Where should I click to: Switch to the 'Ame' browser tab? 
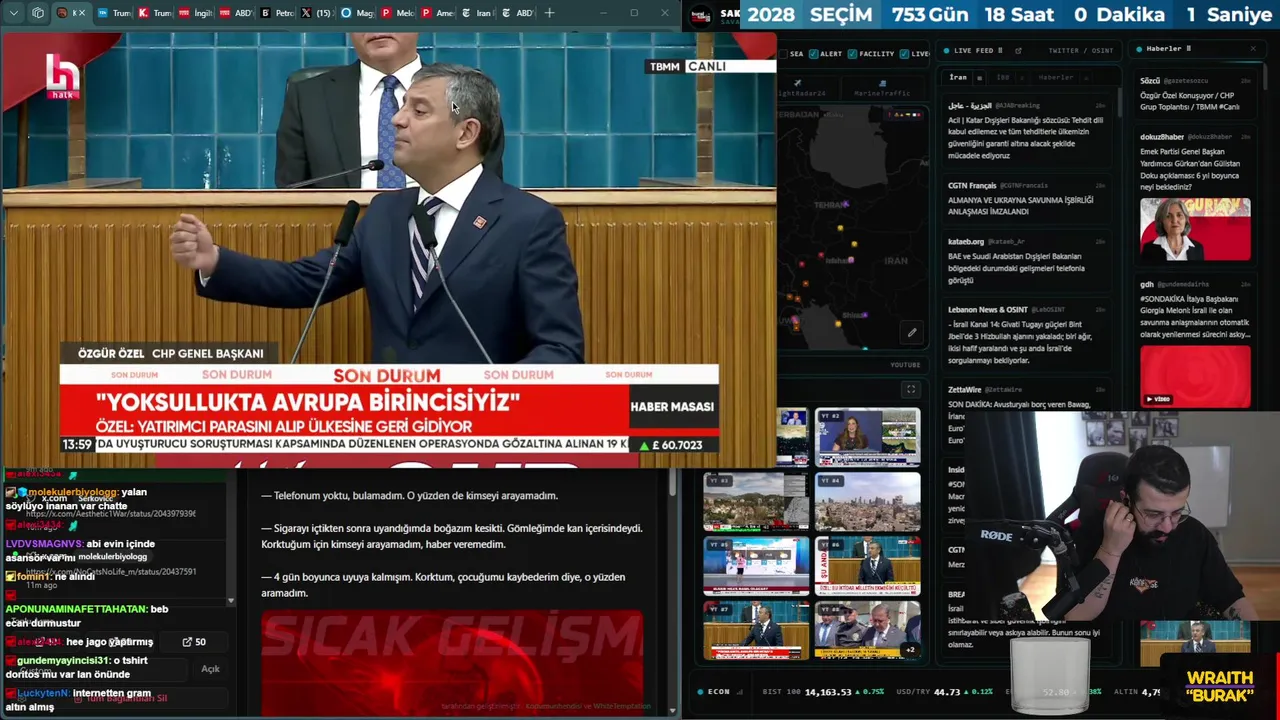(438, 13)
